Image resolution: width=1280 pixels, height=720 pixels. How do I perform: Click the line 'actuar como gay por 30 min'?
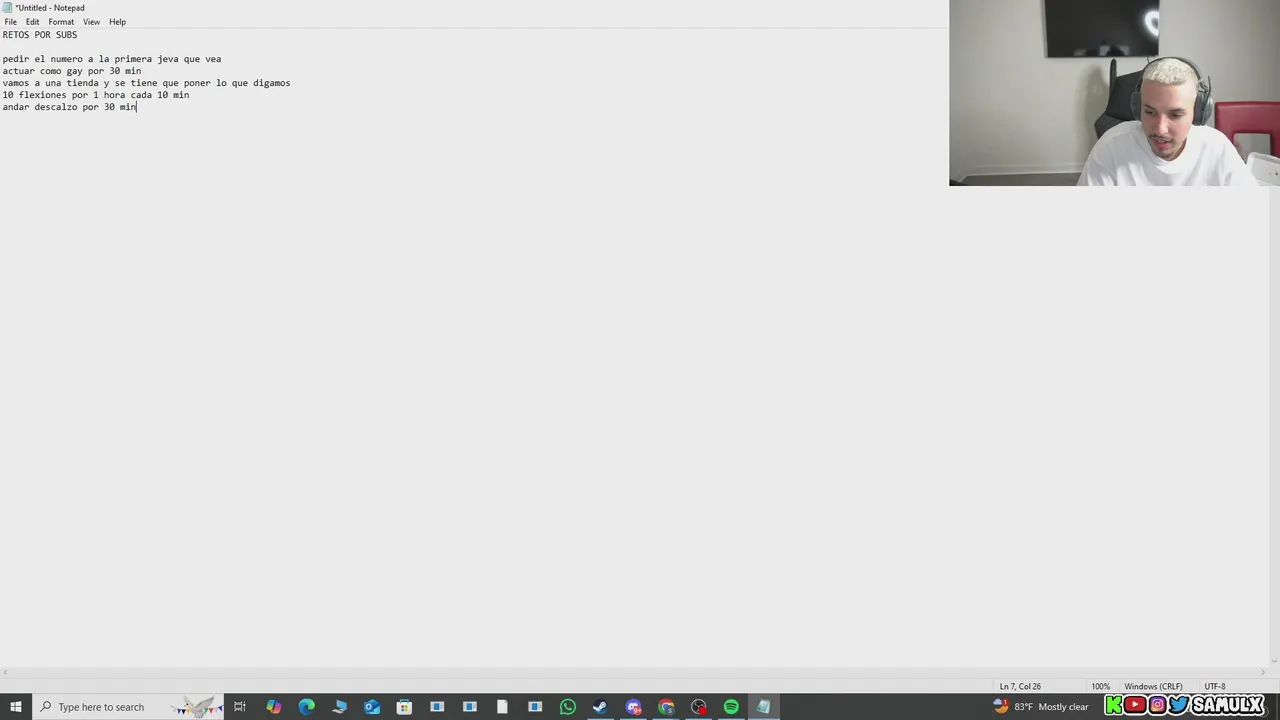tap(71, 71)
